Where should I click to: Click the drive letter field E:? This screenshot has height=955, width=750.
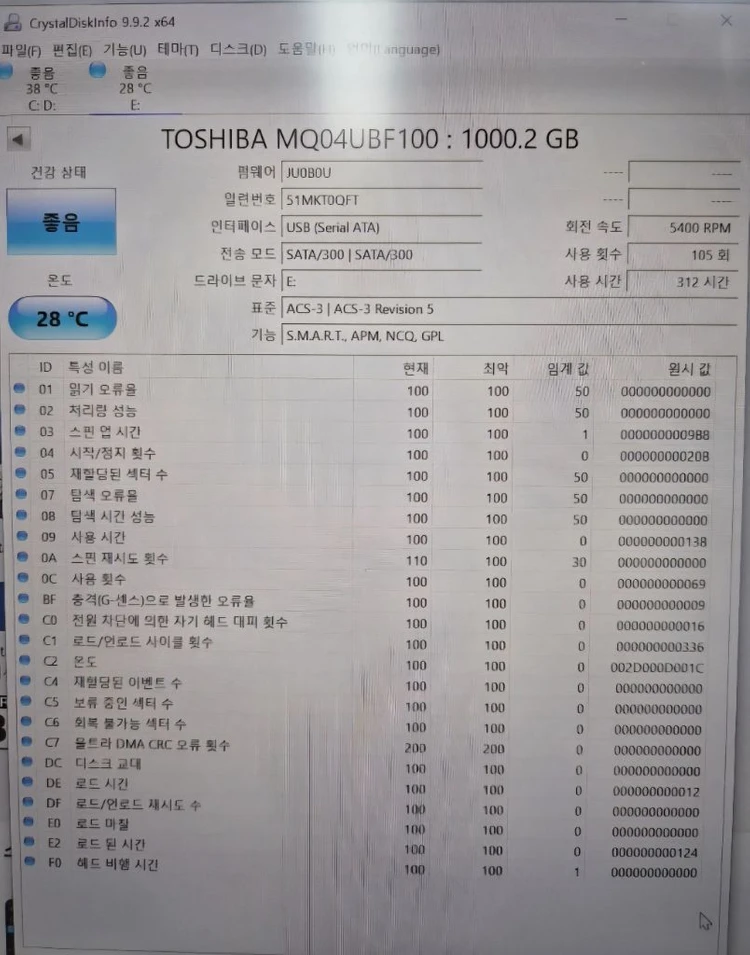pyautogui.click(x=381, y=281)
